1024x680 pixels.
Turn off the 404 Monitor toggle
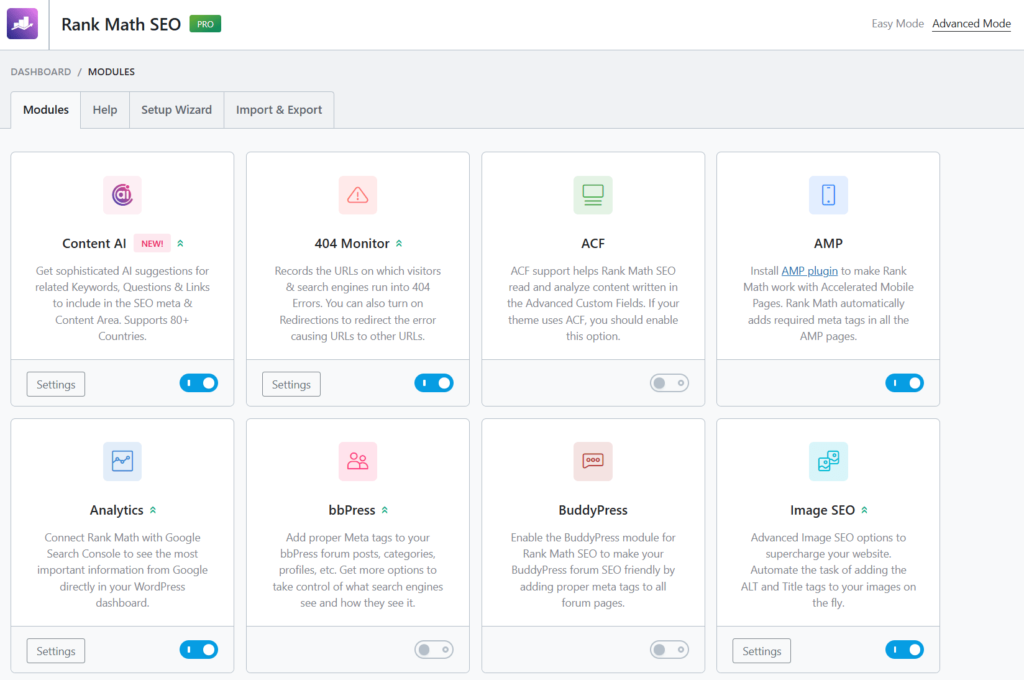pos(434,383)
